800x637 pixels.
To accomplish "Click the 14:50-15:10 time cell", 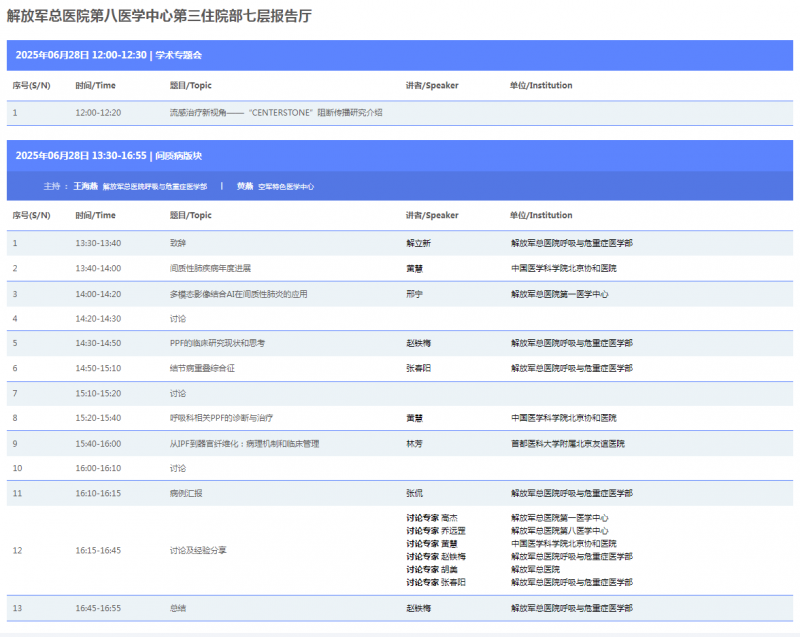I will (98, 368).
